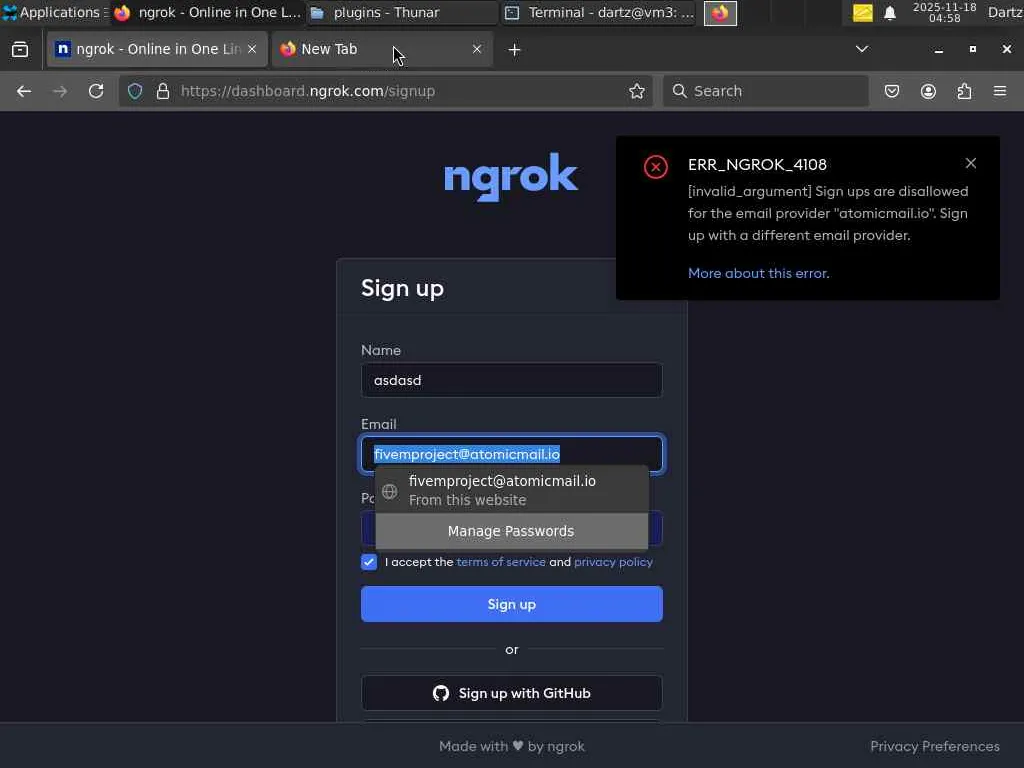Click the site padlock icon
The image size is (1024, 768).
pos(163,91)
